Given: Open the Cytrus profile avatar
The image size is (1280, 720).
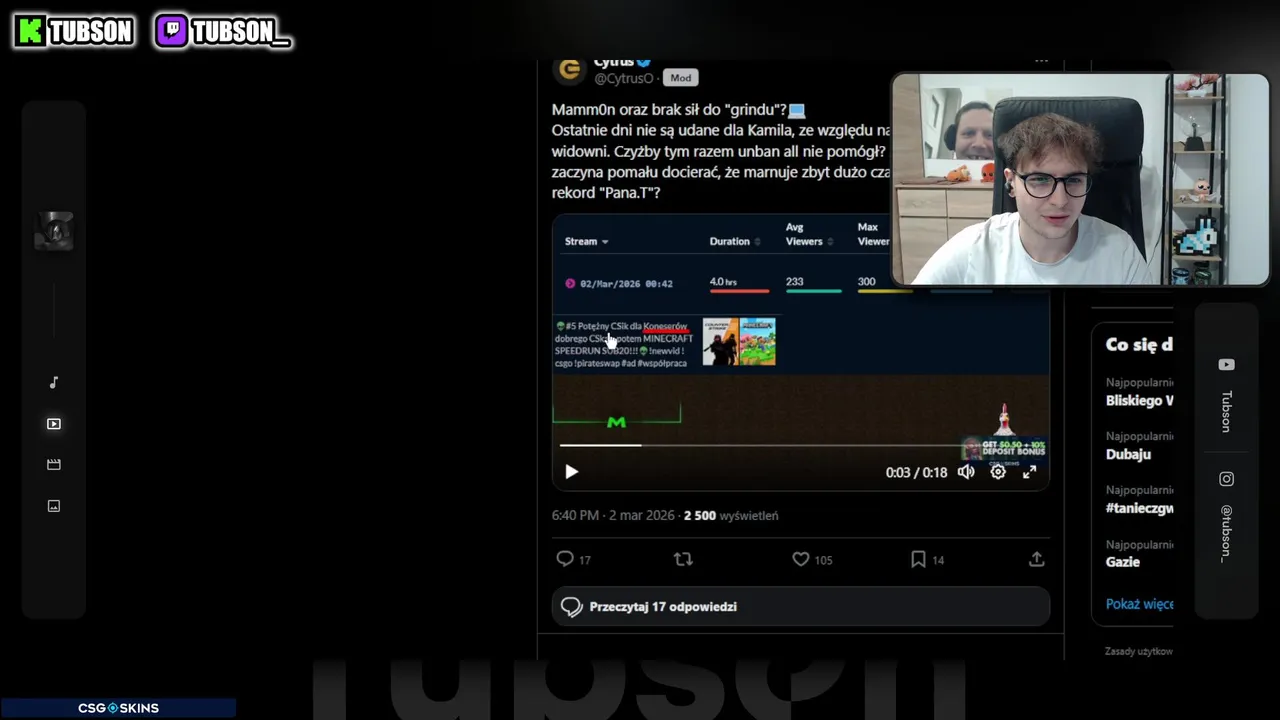Looking at the screenshot, I should point(570,68).
